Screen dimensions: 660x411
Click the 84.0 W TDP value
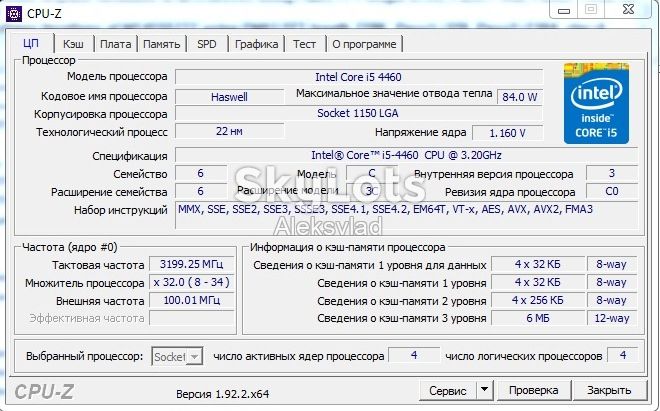(x=520, y=97)
